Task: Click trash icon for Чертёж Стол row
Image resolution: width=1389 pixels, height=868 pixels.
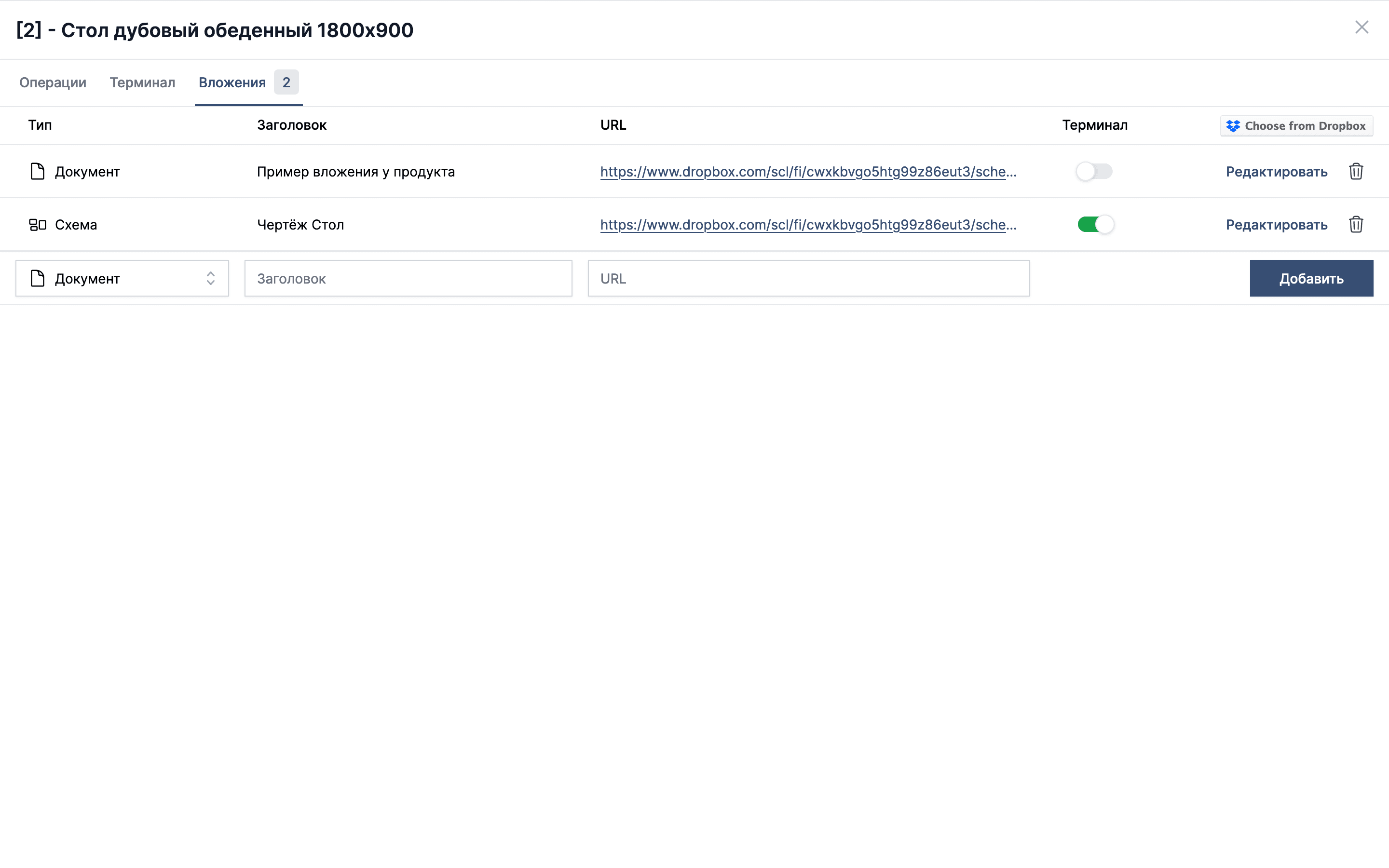Action: tap(1356, 224)
